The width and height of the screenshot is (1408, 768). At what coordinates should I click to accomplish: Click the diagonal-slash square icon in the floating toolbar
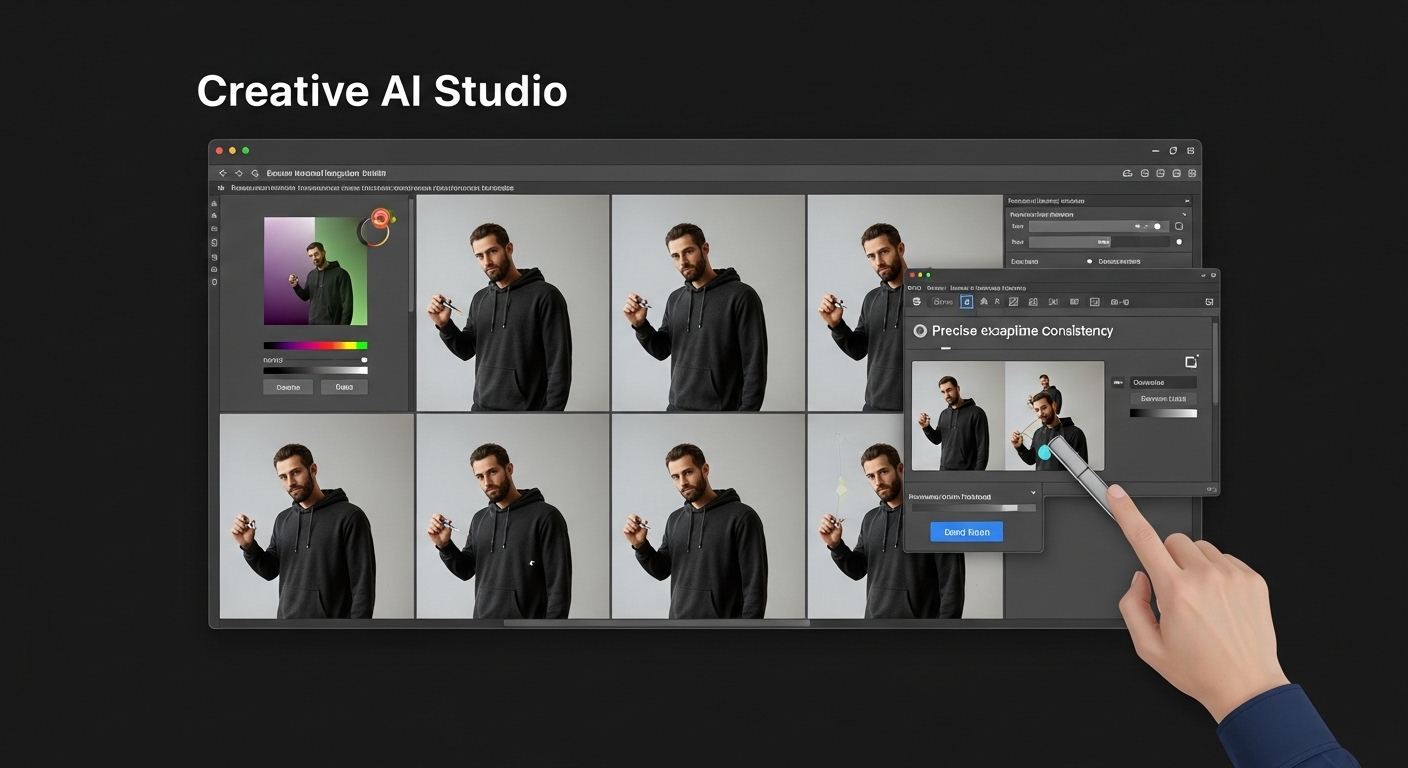pos(1013,302)
